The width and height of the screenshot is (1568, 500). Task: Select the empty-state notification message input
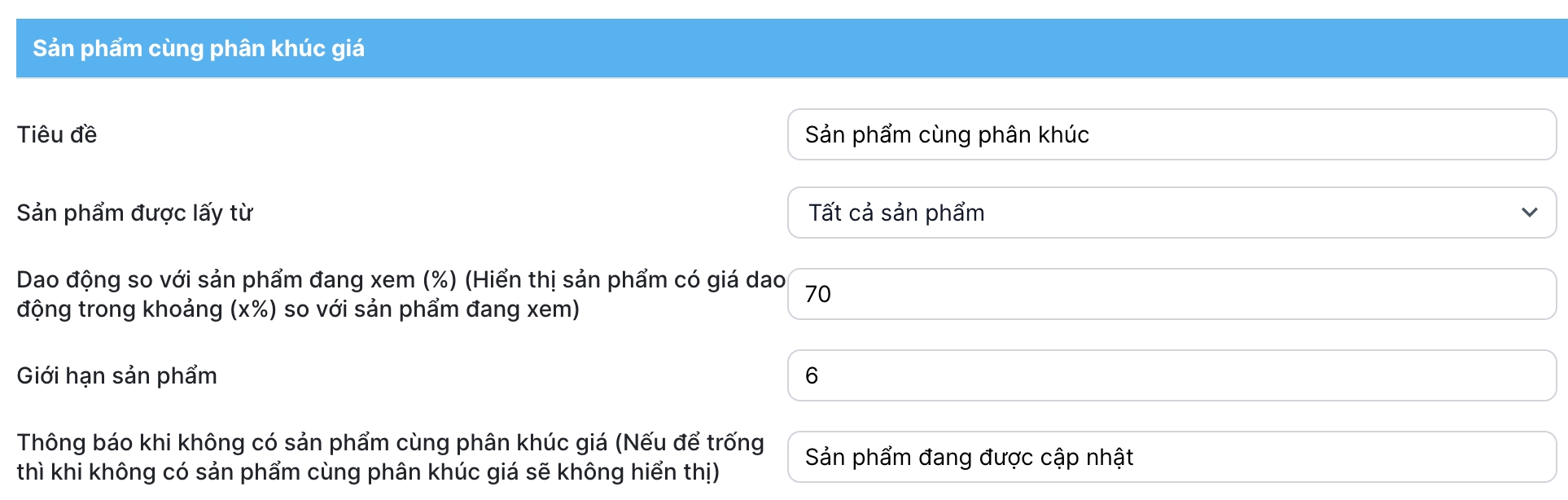[x=1171, y=457]
